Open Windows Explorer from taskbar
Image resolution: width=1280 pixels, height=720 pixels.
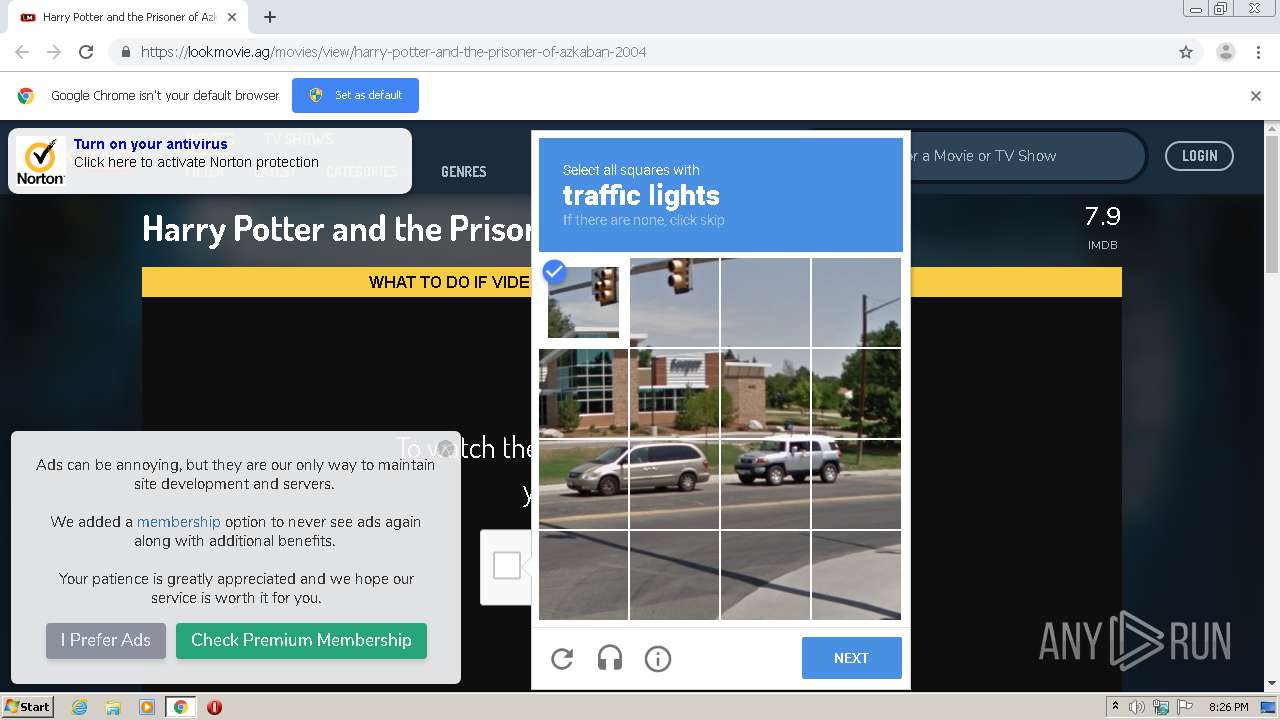tap(113, 707)
